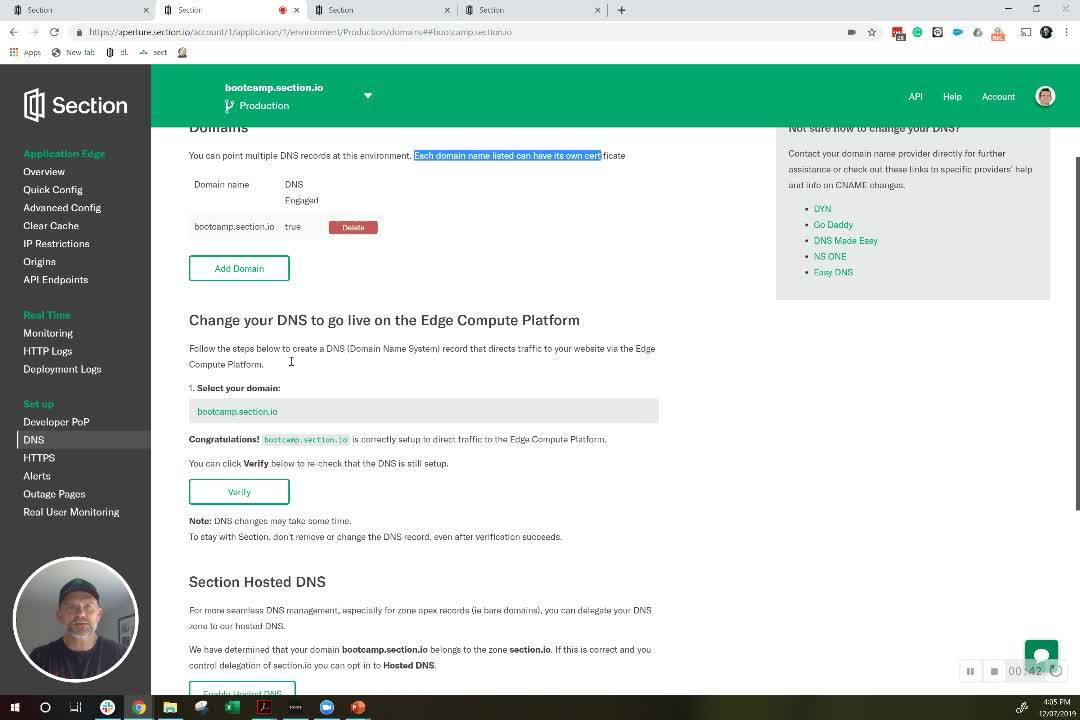Go back to previous page
Viewport: 1080px width, 720px height.
[14, 32]
